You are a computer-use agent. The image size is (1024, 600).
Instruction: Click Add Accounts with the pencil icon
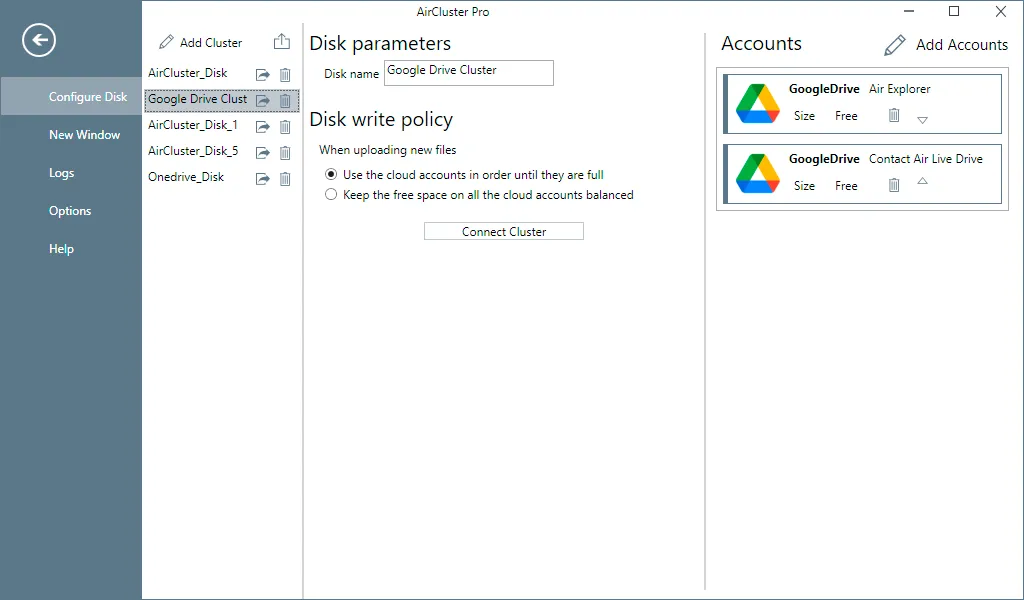(946, 44)
